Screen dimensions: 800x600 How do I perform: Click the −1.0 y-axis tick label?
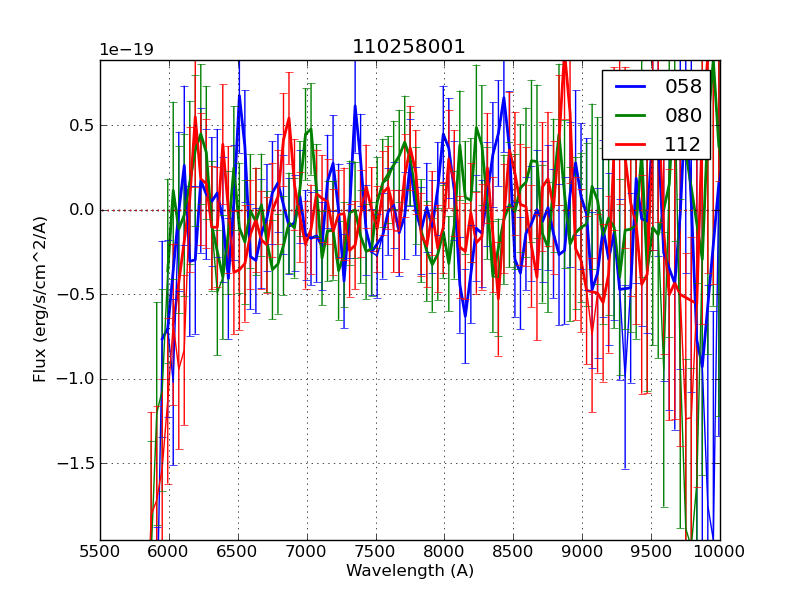click(x=75, y=379)
